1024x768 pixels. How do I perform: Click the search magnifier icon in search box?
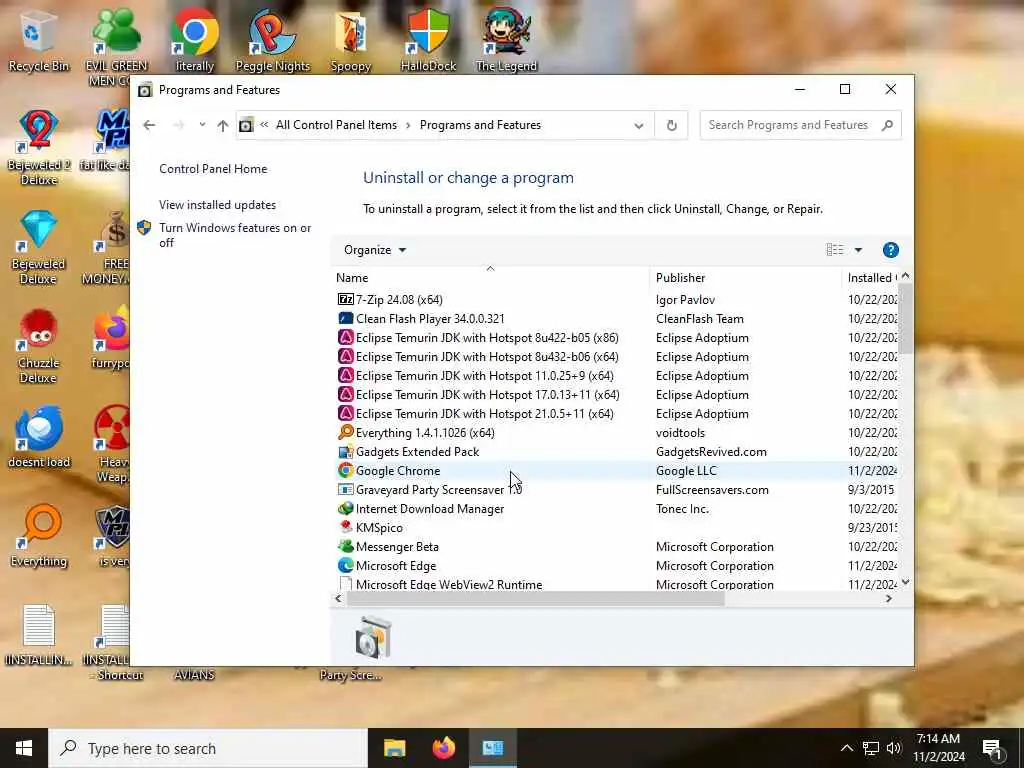coord(887,125)
